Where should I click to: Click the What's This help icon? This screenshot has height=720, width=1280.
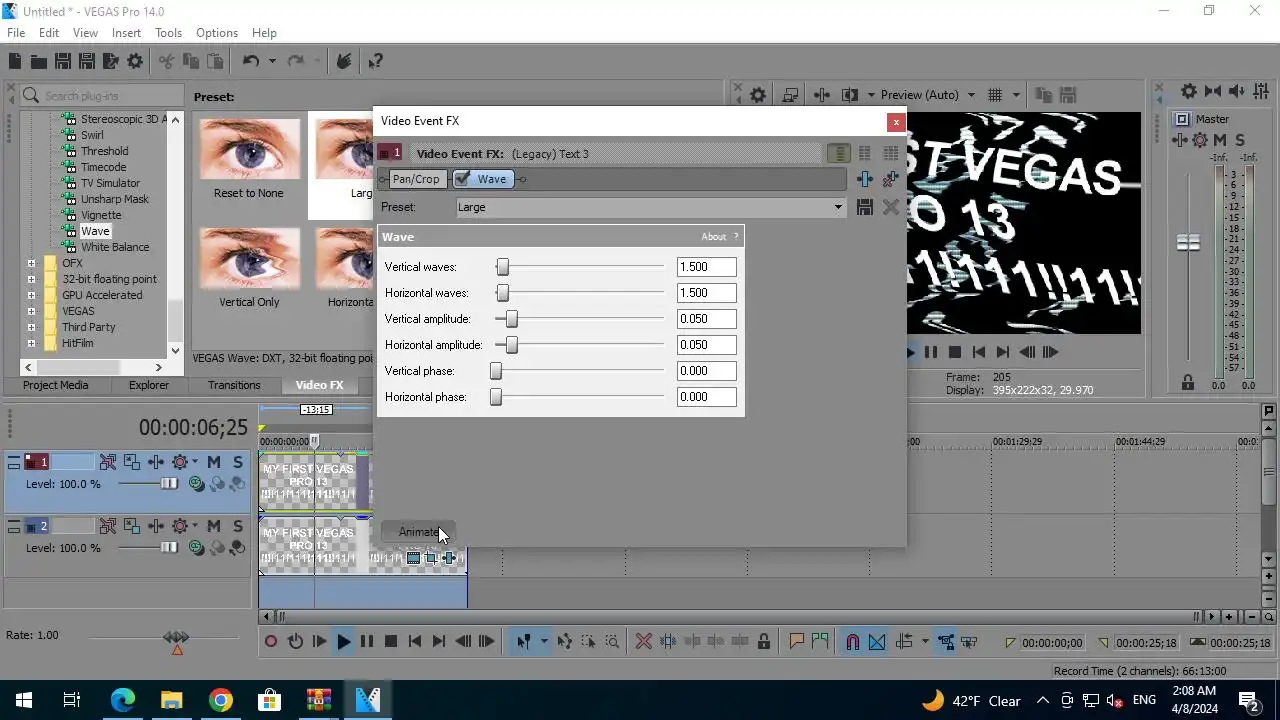tap(376, 62)
